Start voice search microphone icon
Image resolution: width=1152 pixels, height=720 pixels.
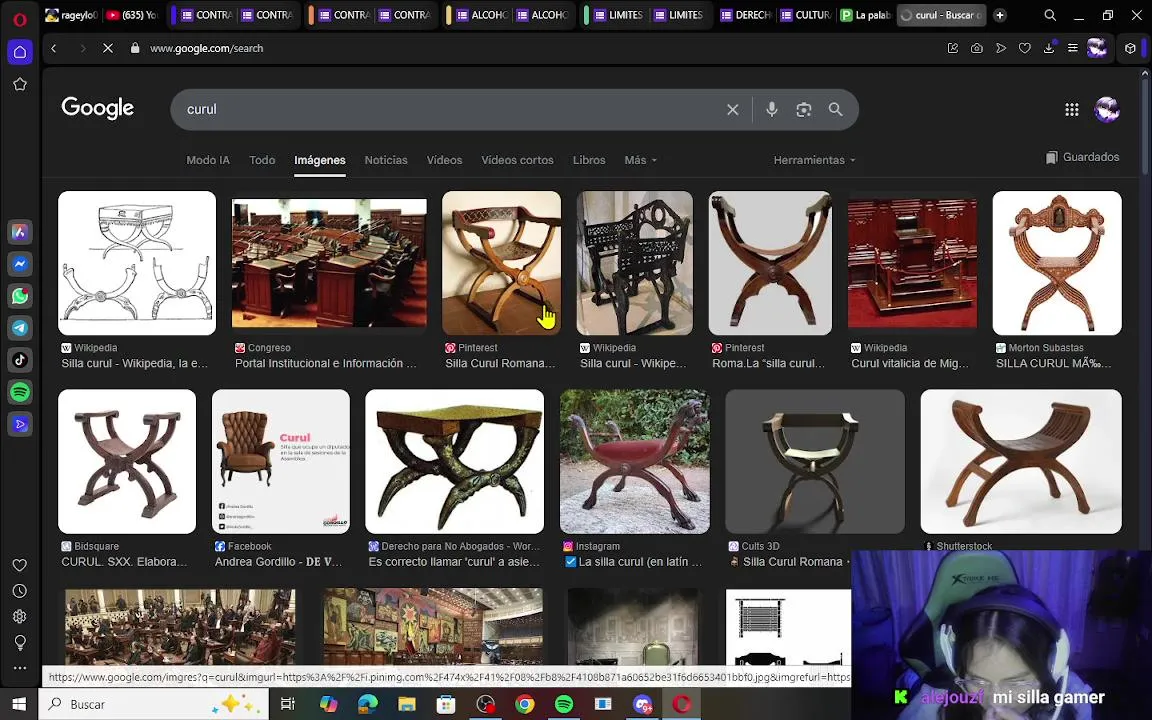(x=771, y=109)
